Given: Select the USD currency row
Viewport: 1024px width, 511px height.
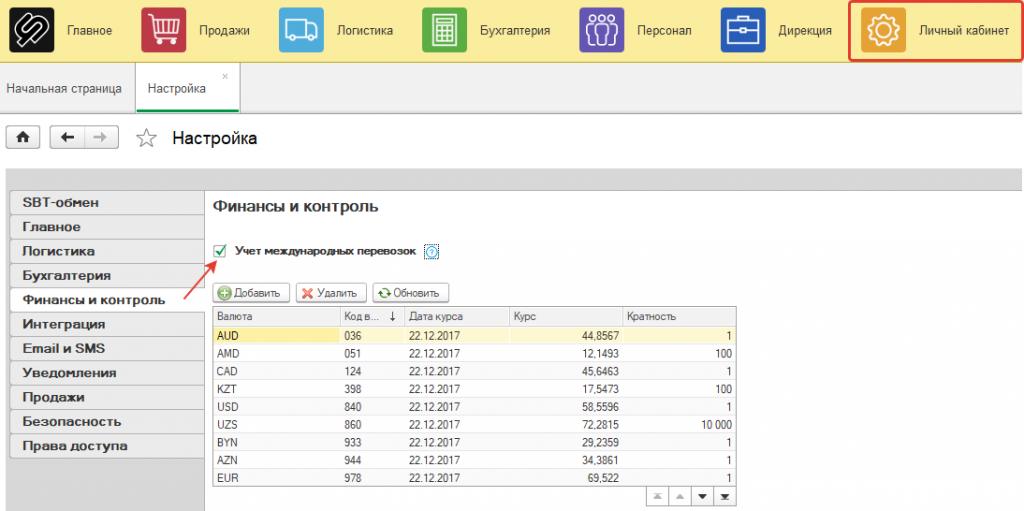Looking at the screenshot, I should coord(475,406).
